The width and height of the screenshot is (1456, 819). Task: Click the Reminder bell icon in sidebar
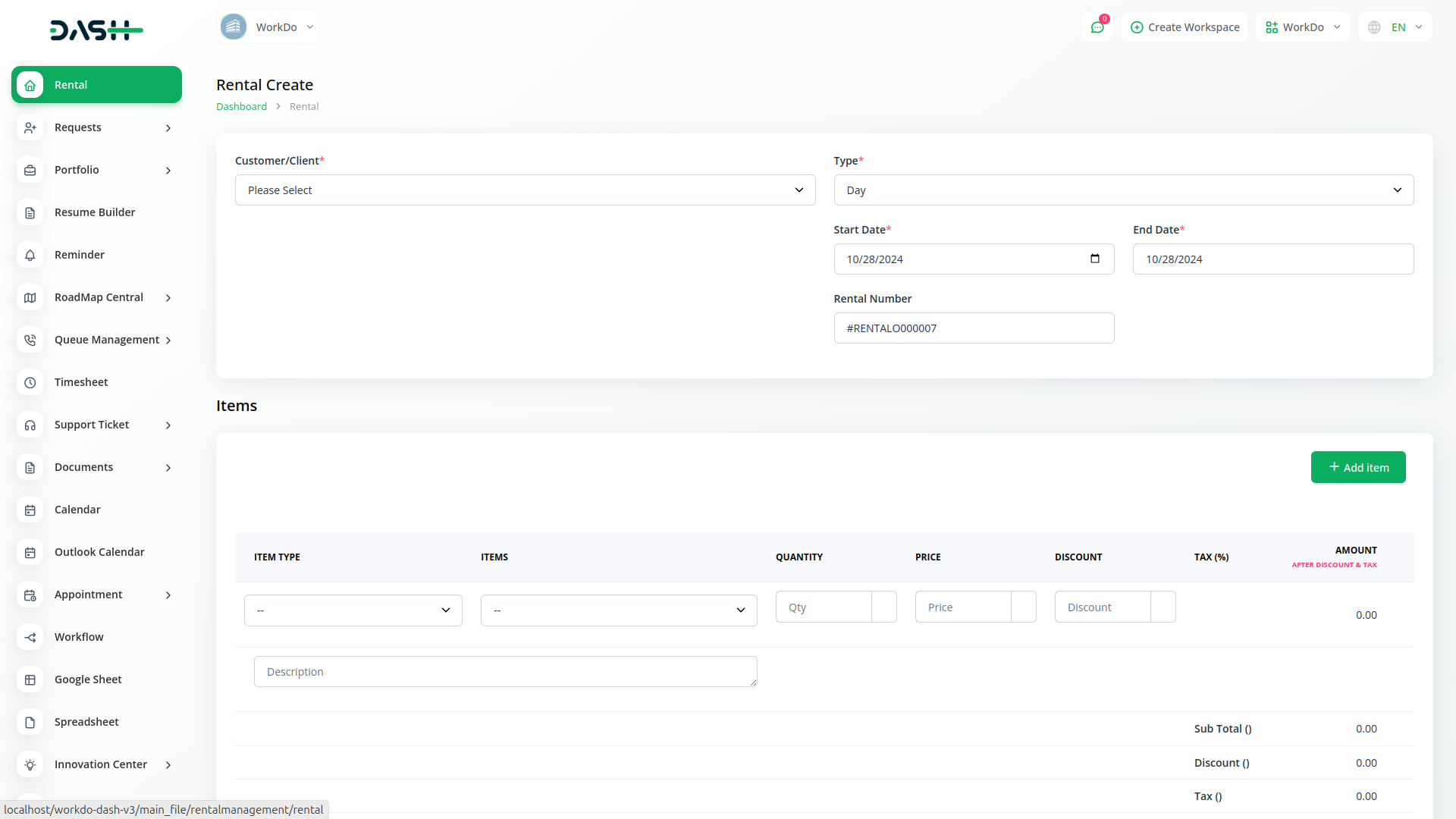coord(30,255)
